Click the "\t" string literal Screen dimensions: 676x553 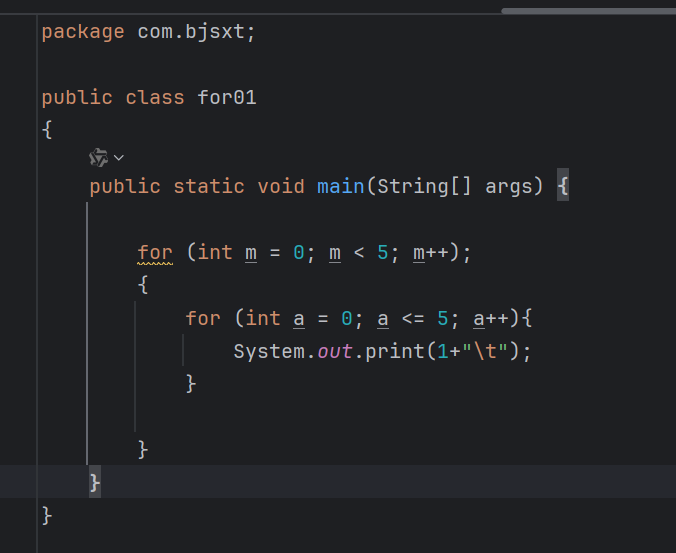(484, 352)
